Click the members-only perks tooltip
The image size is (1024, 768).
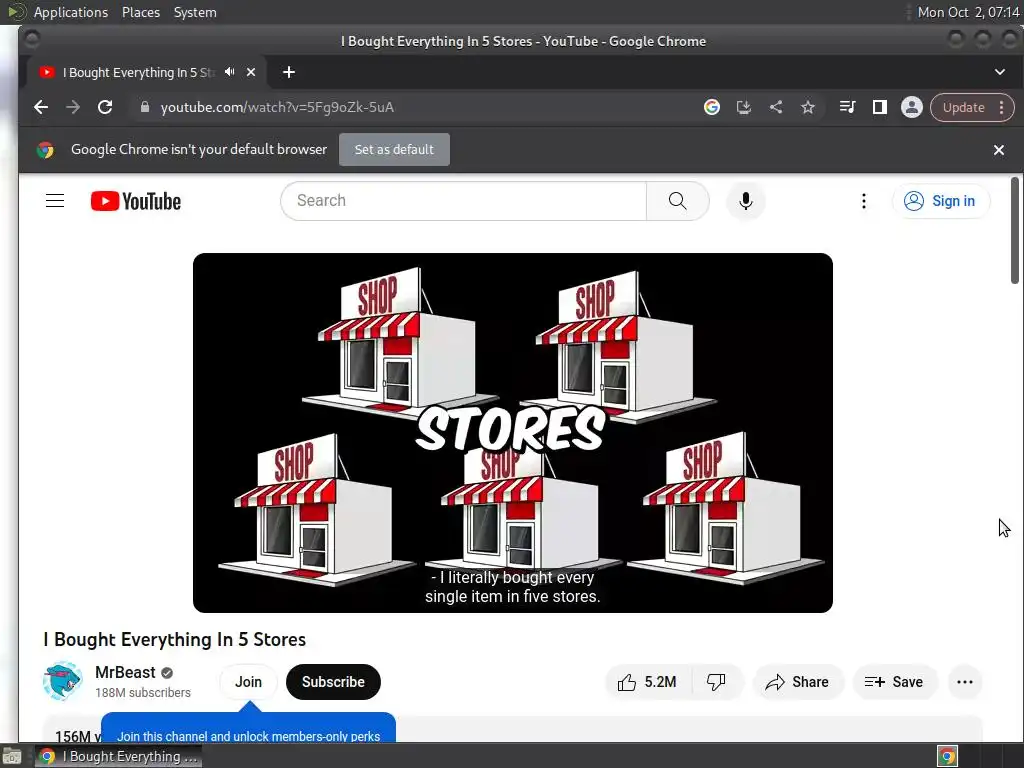tap(248, 728)
